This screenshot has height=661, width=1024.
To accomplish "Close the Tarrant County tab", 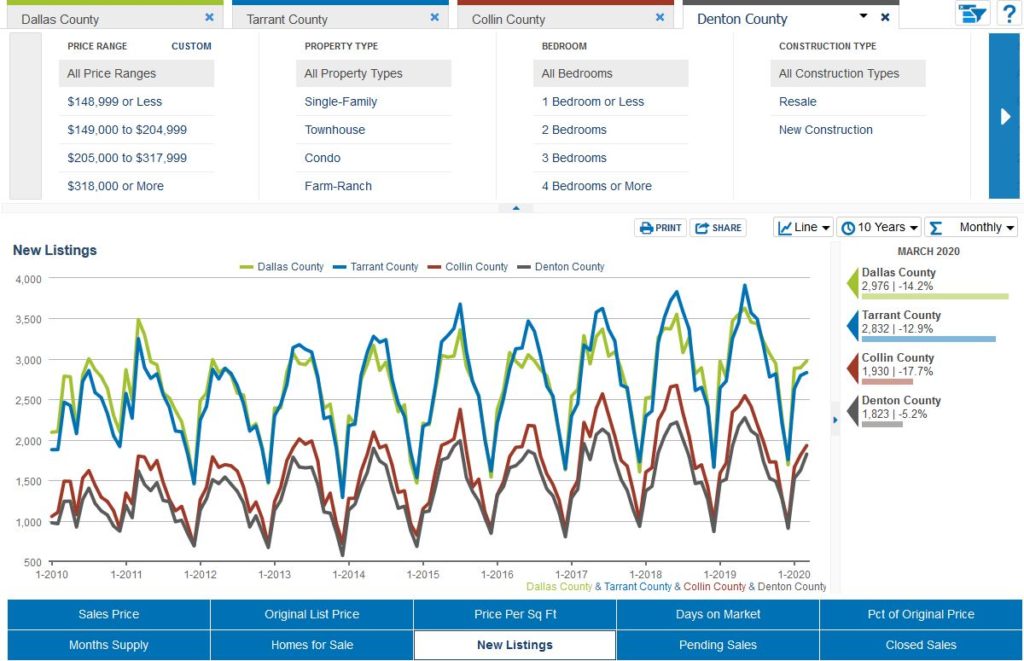I will (434, 18).
